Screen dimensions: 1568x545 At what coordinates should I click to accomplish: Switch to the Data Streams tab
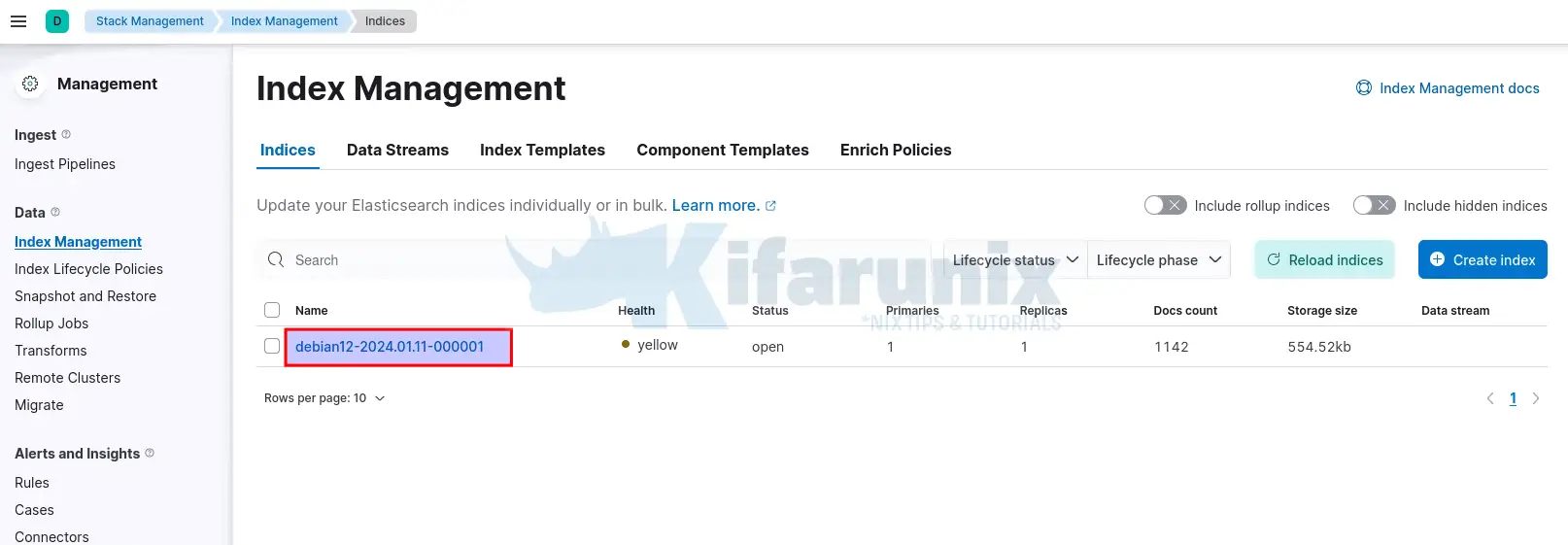(397, 150)
